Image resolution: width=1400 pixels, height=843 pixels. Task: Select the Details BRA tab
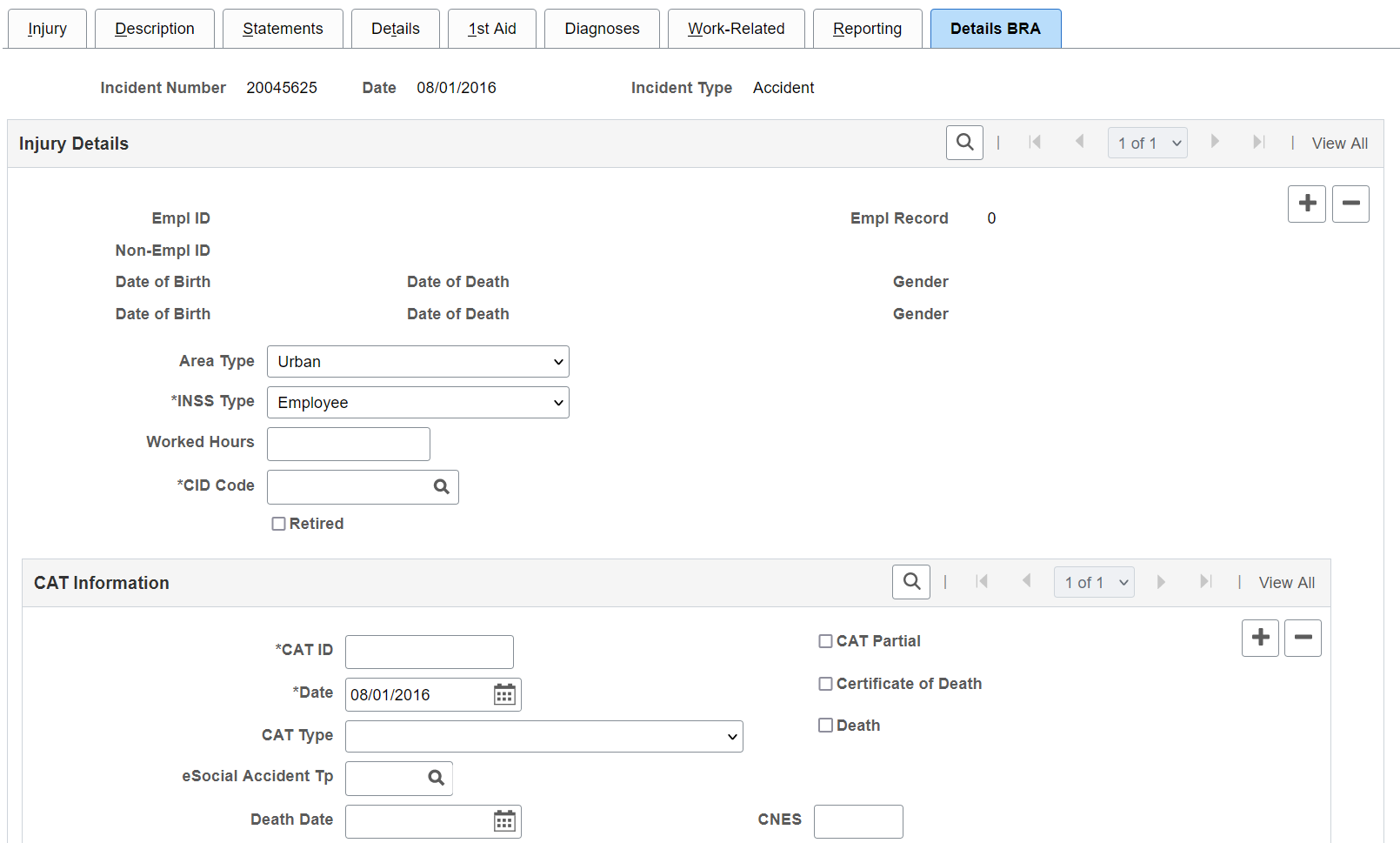996,29
